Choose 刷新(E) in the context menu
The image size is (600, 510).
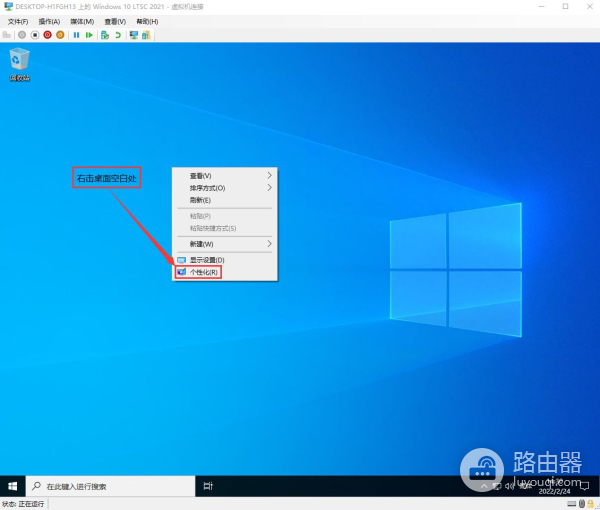coord(225,200)
